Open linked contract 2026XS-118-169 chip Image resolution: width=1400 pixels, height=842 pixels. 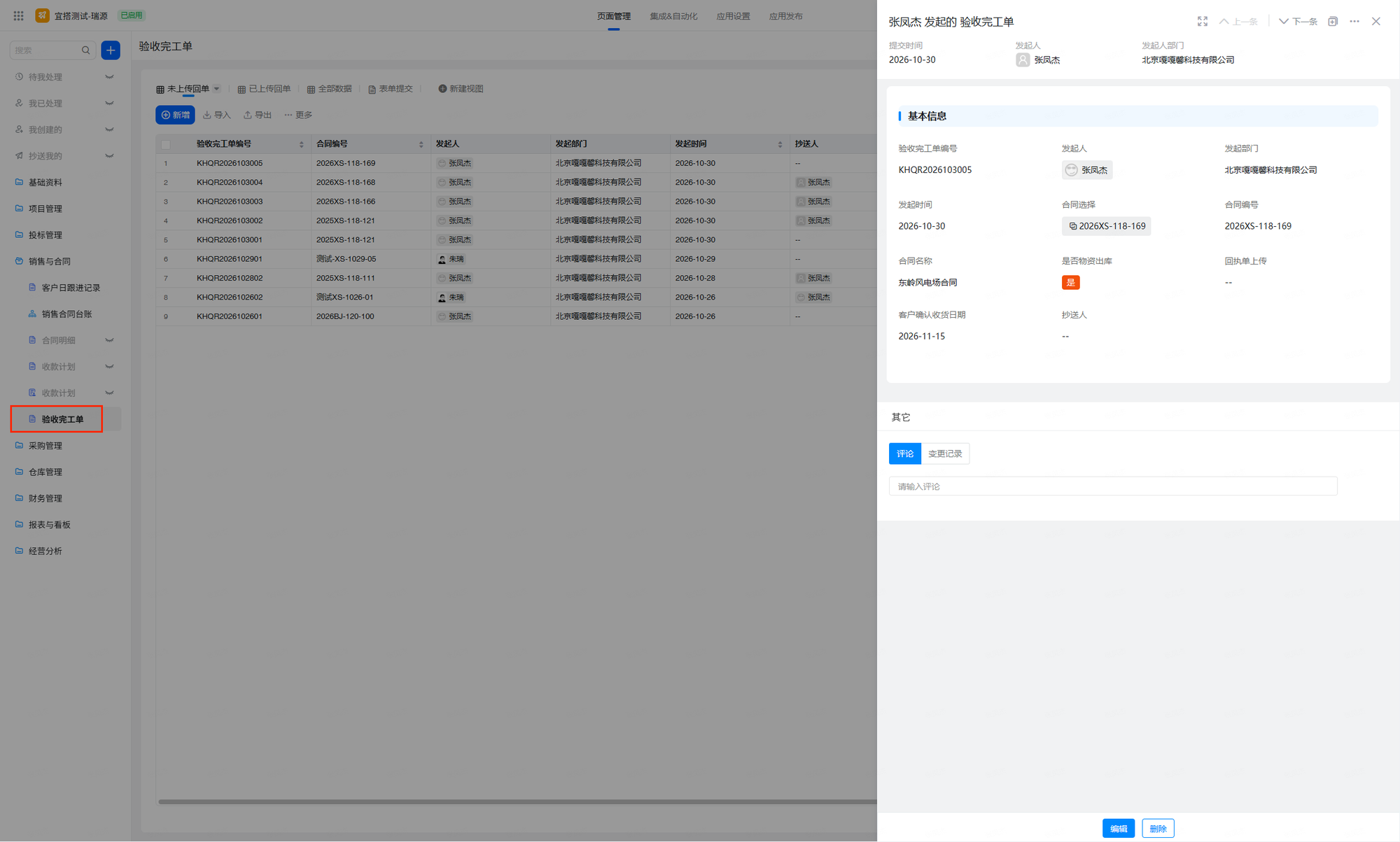(1107, 226)
